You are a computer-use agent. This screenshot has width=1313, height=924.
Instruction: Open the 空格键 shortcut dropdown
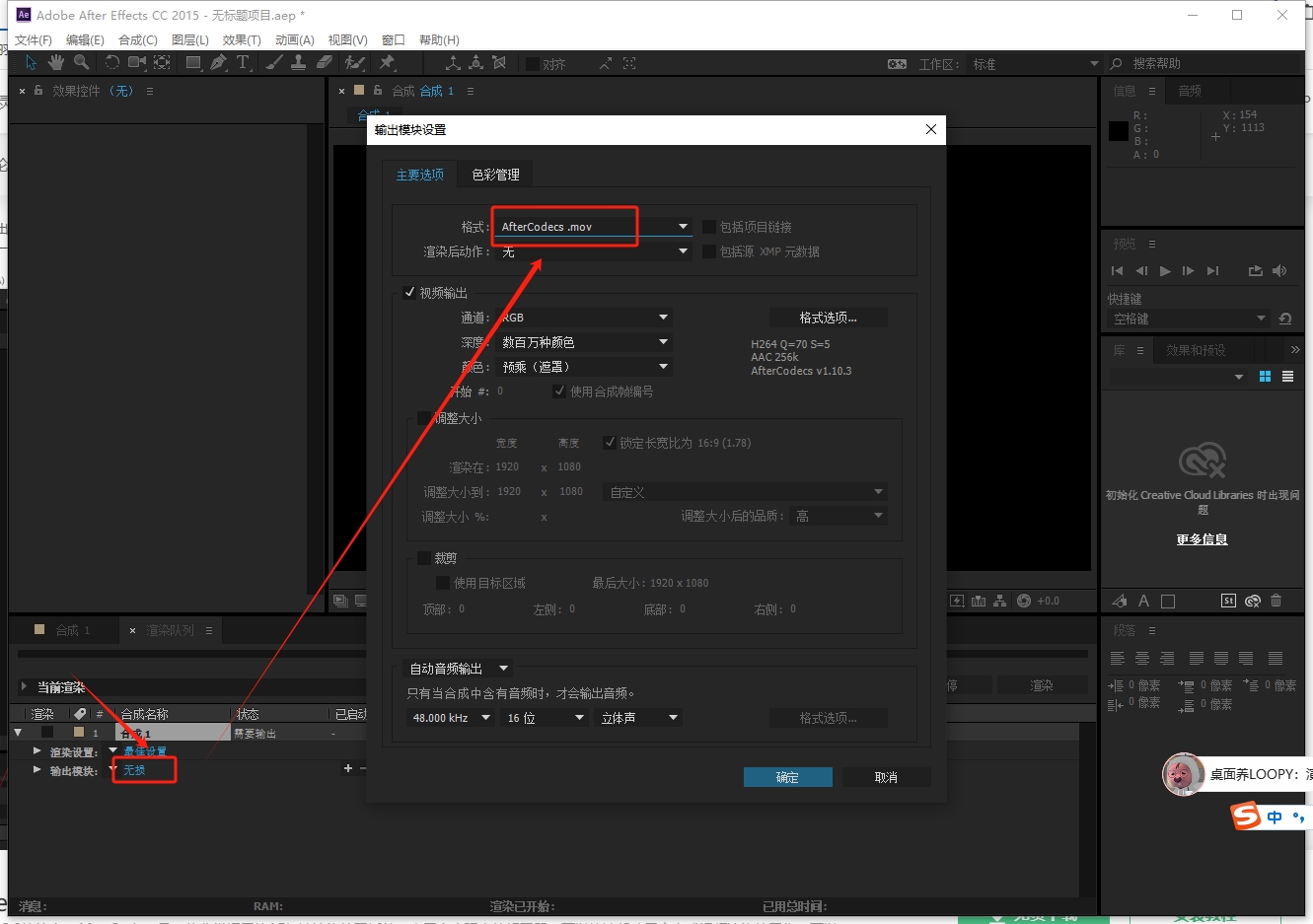(1188, 319)
